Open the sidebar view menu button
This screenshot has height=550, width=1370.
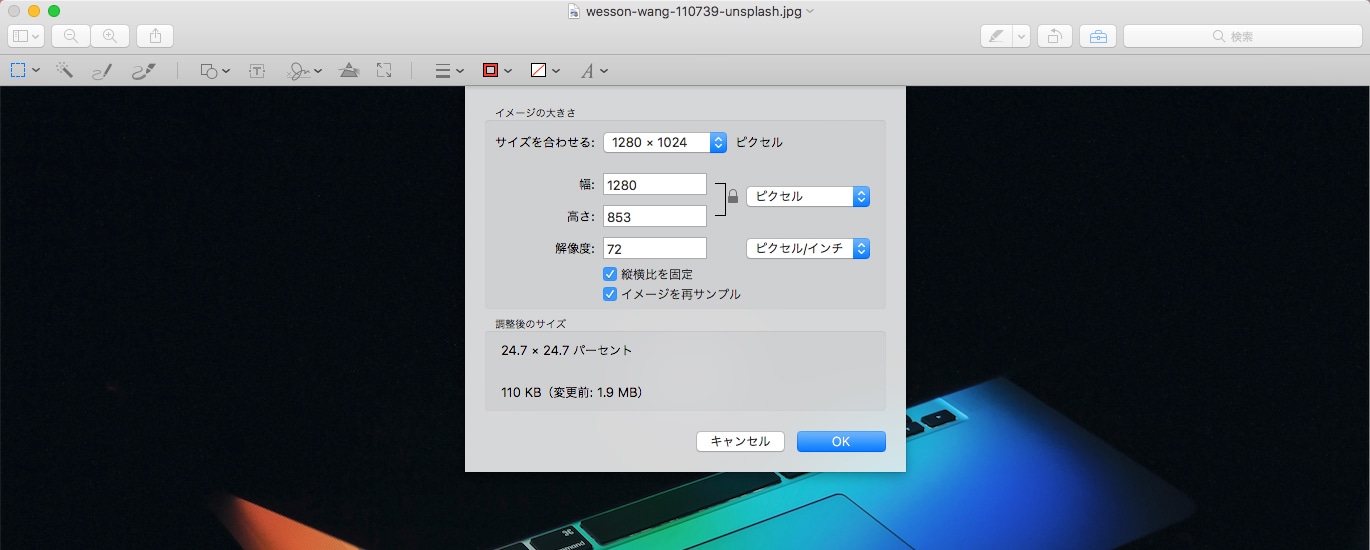[26, 36]
